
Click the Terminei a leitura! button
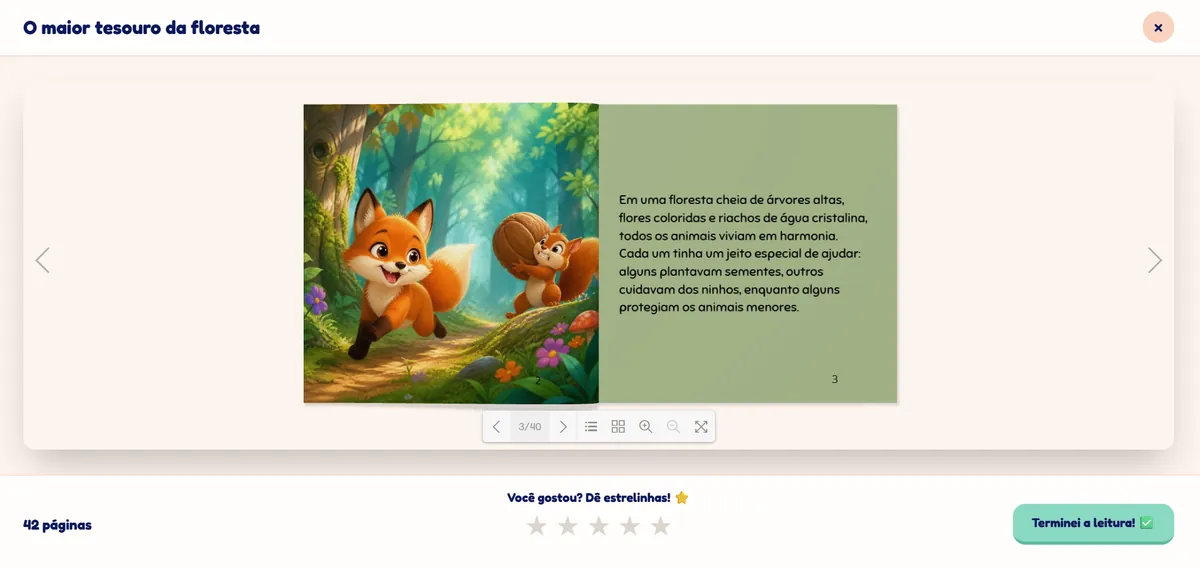tap(1093, 523)
